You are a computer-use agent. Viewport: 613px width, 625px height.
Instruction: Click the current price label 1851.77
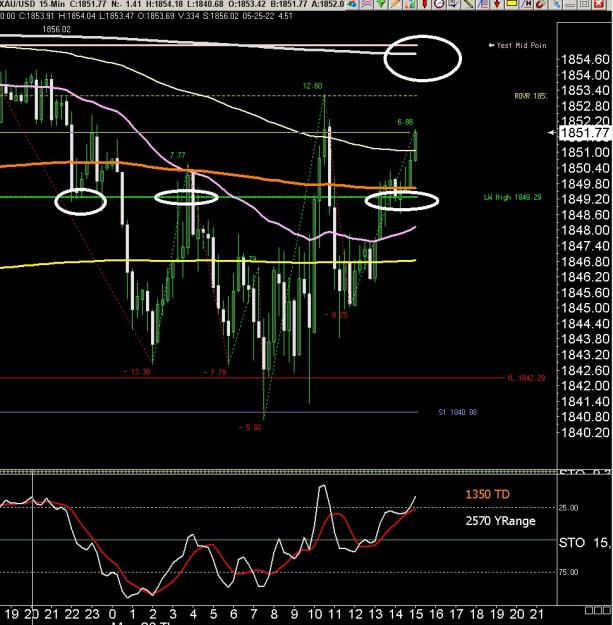tap(585, 133)
